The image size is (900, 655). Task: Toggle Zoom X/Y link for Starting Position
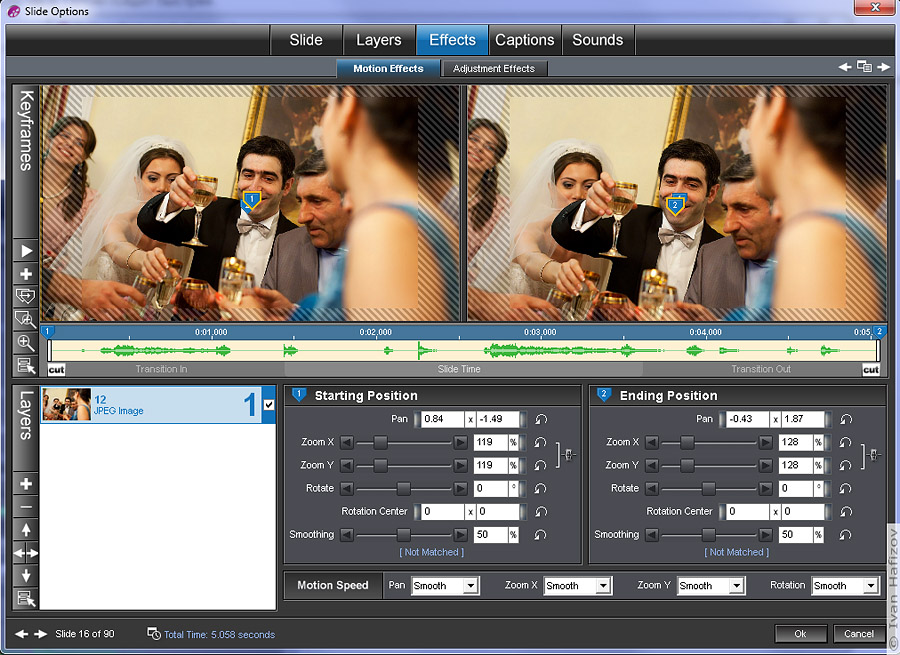(x=568, y=455)
